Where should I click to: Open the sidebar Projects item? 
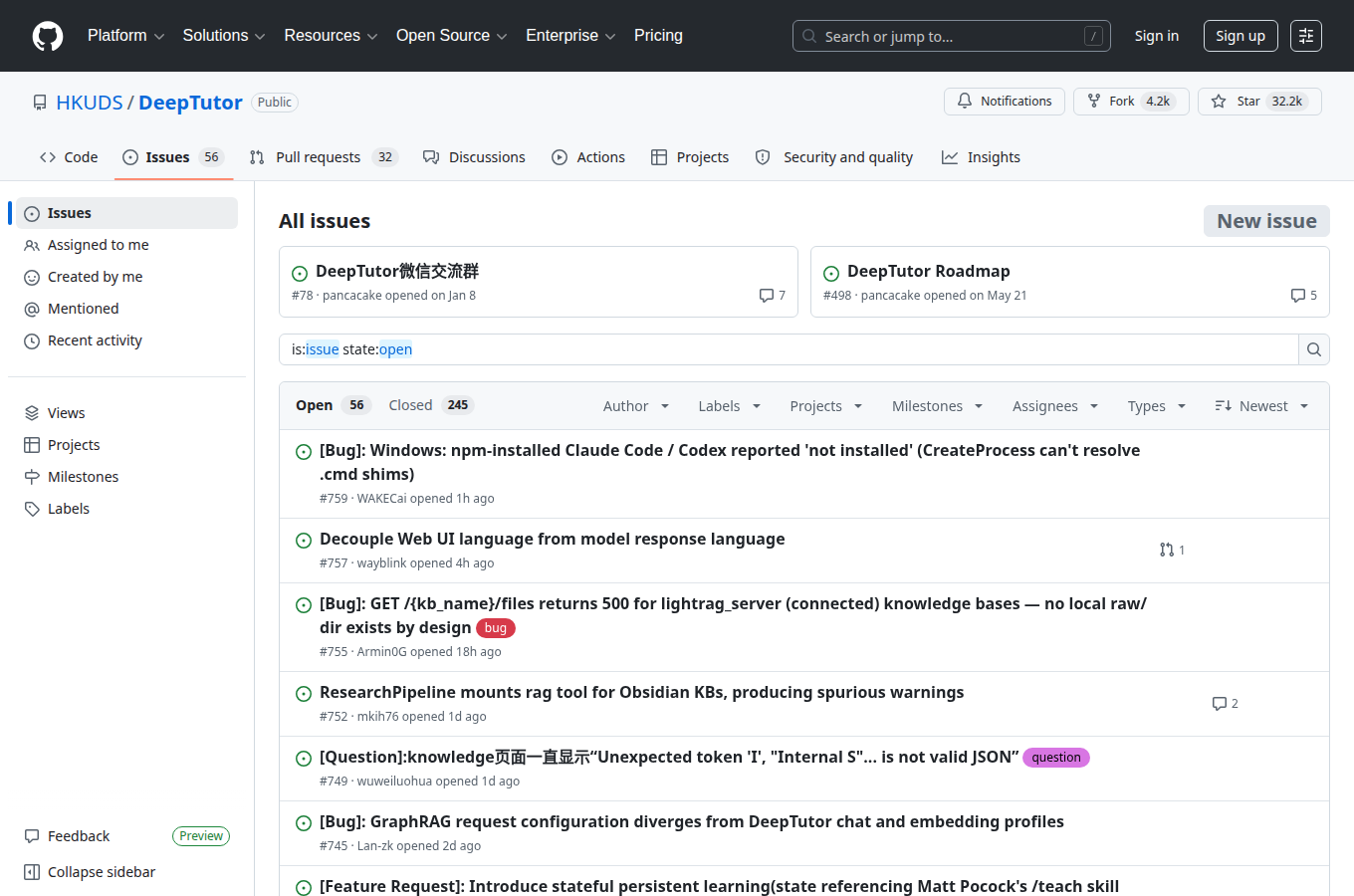[x=126, y=445]
